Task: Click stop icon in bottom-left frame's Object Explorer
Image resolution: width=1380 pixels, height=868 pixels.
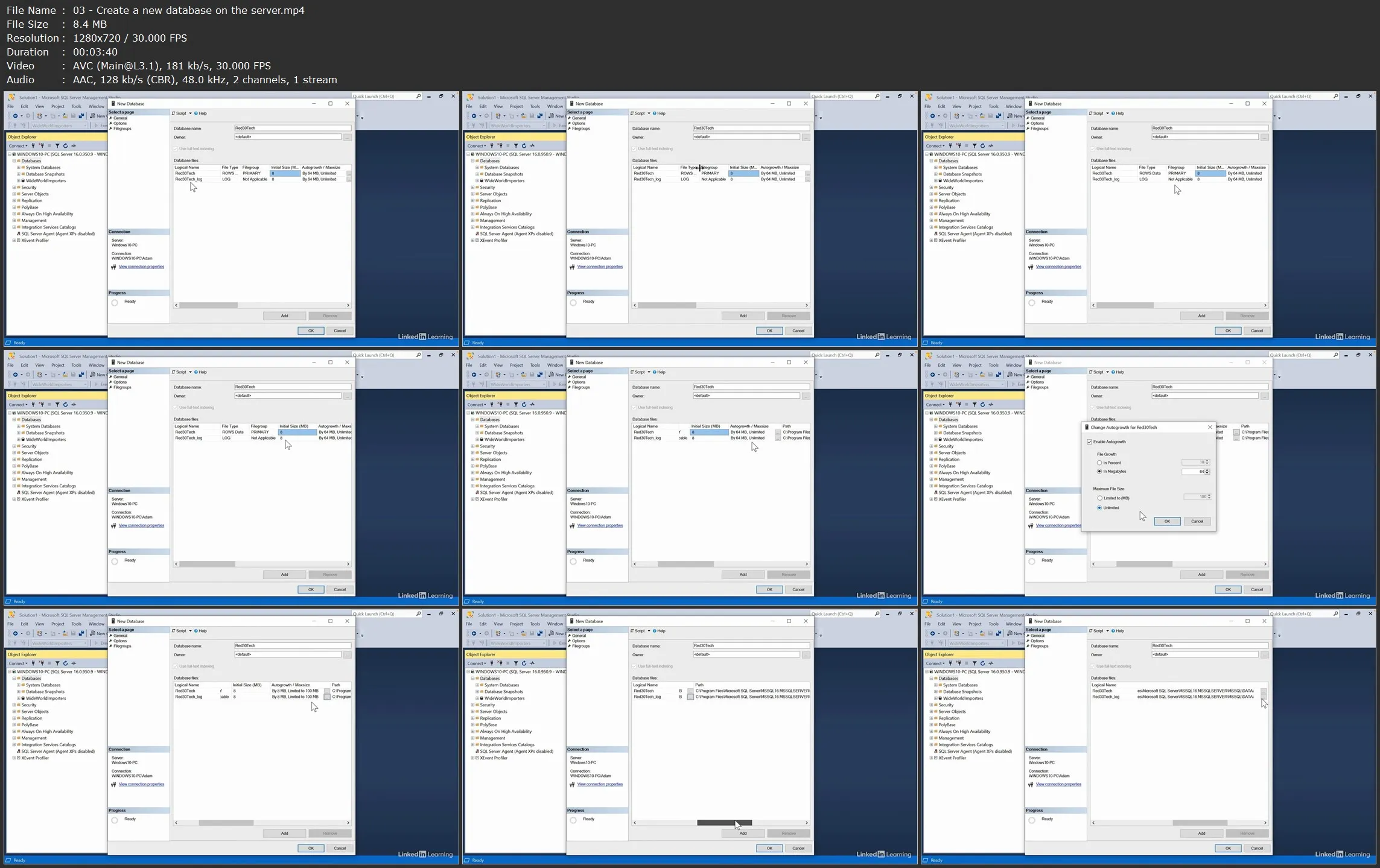Action: pos(49,663)
